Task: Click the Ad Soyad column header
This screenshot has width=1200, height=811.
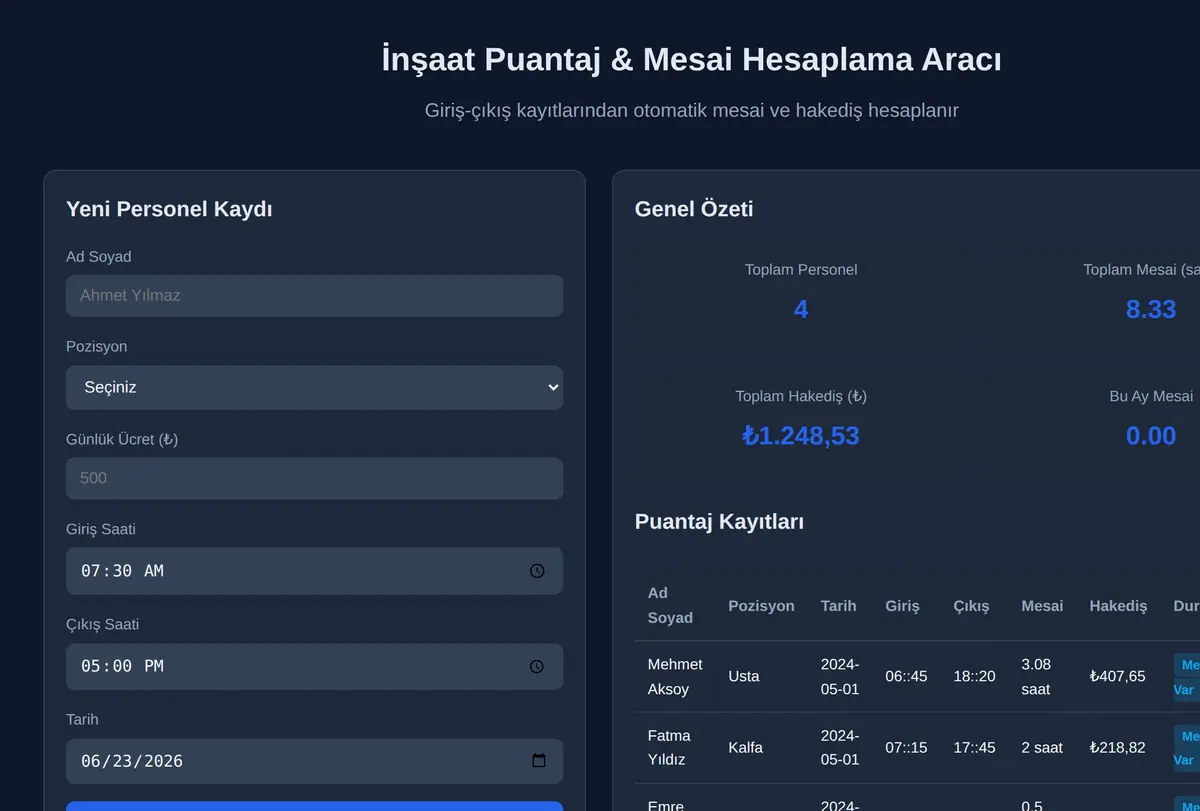Action: coord(670,605)
